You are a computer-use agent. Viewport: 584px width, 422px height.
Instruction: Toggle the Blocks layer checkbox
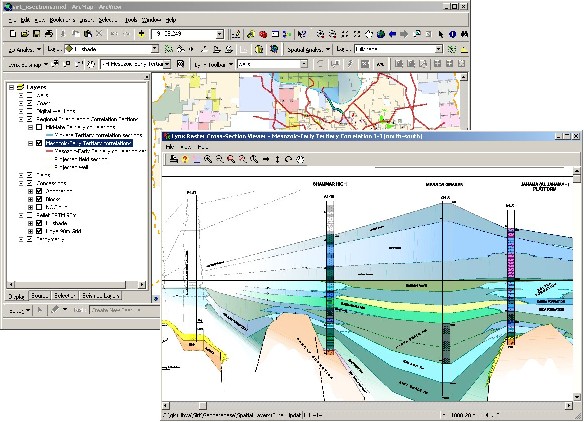[x=39, y=199]
